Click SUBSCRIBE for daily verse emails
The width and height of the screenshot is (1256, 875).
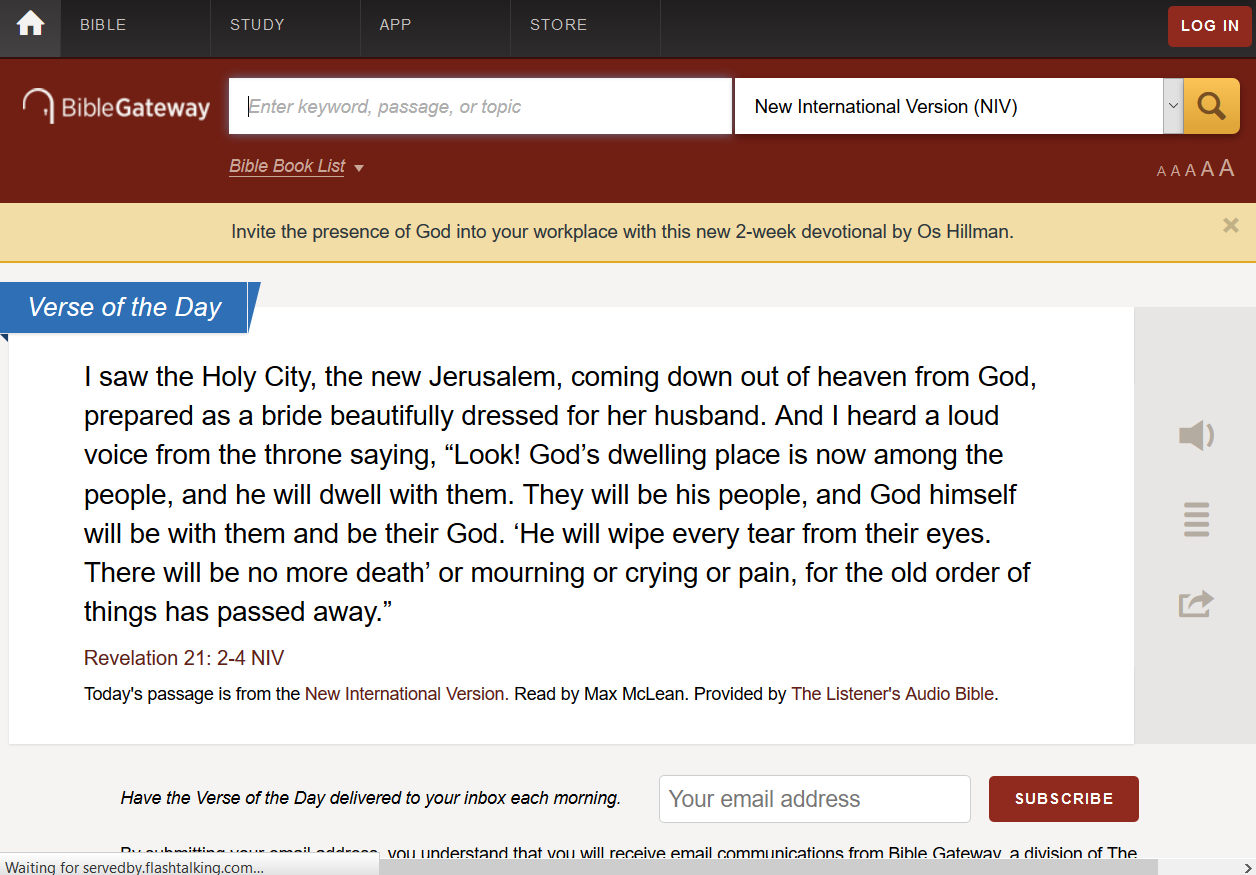[x=1063, y=798]
